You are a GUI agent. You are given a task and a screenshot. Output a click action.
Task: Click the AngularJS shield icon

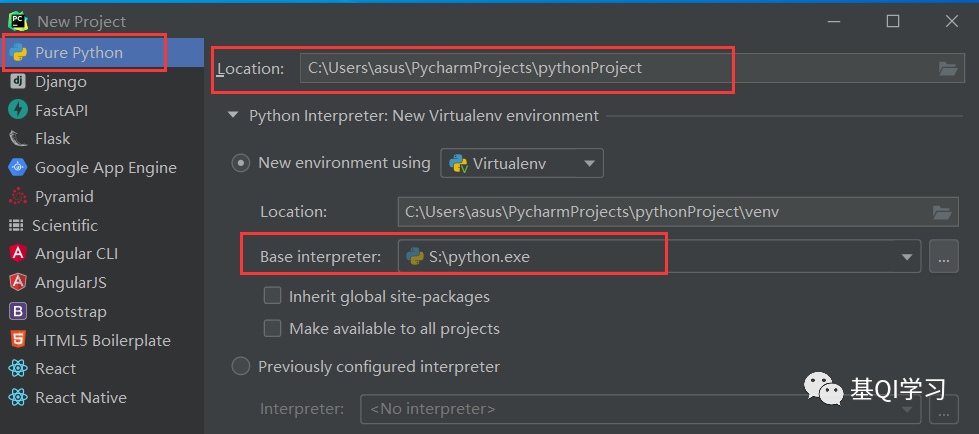(18, 282)
